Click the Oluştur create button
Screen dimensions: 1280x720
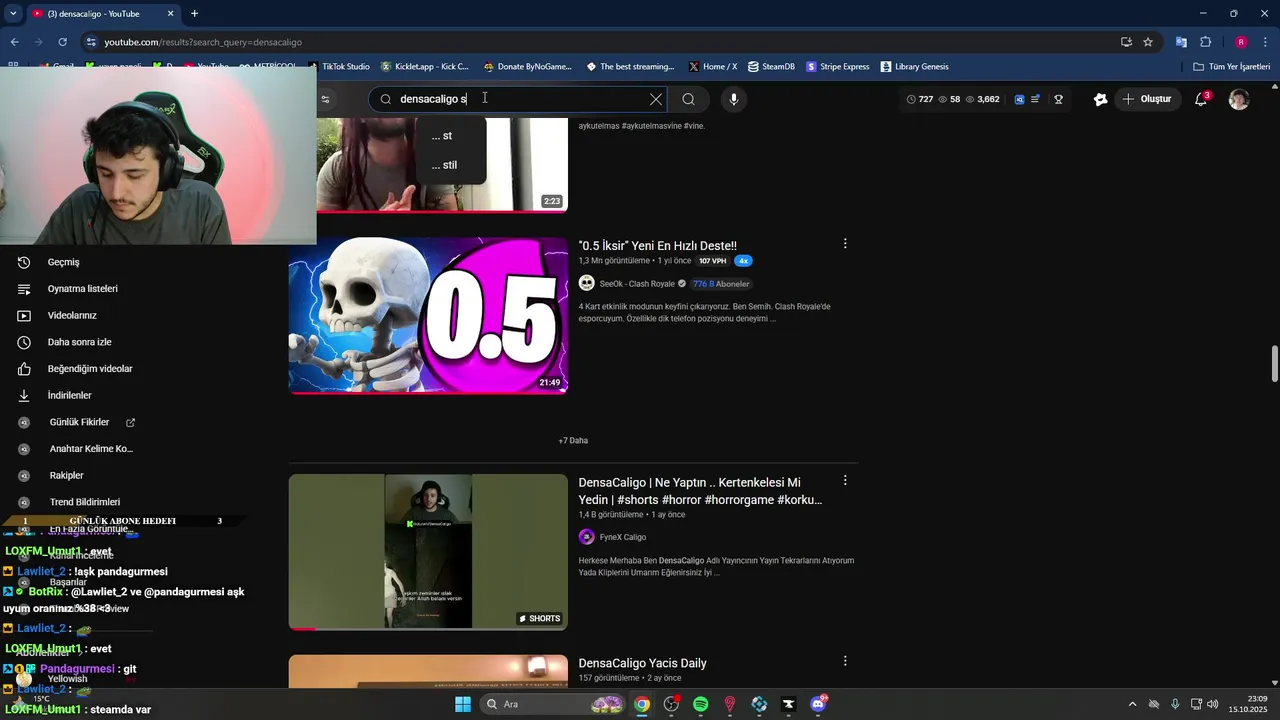pyautogui.click(x=1146, y=99)
